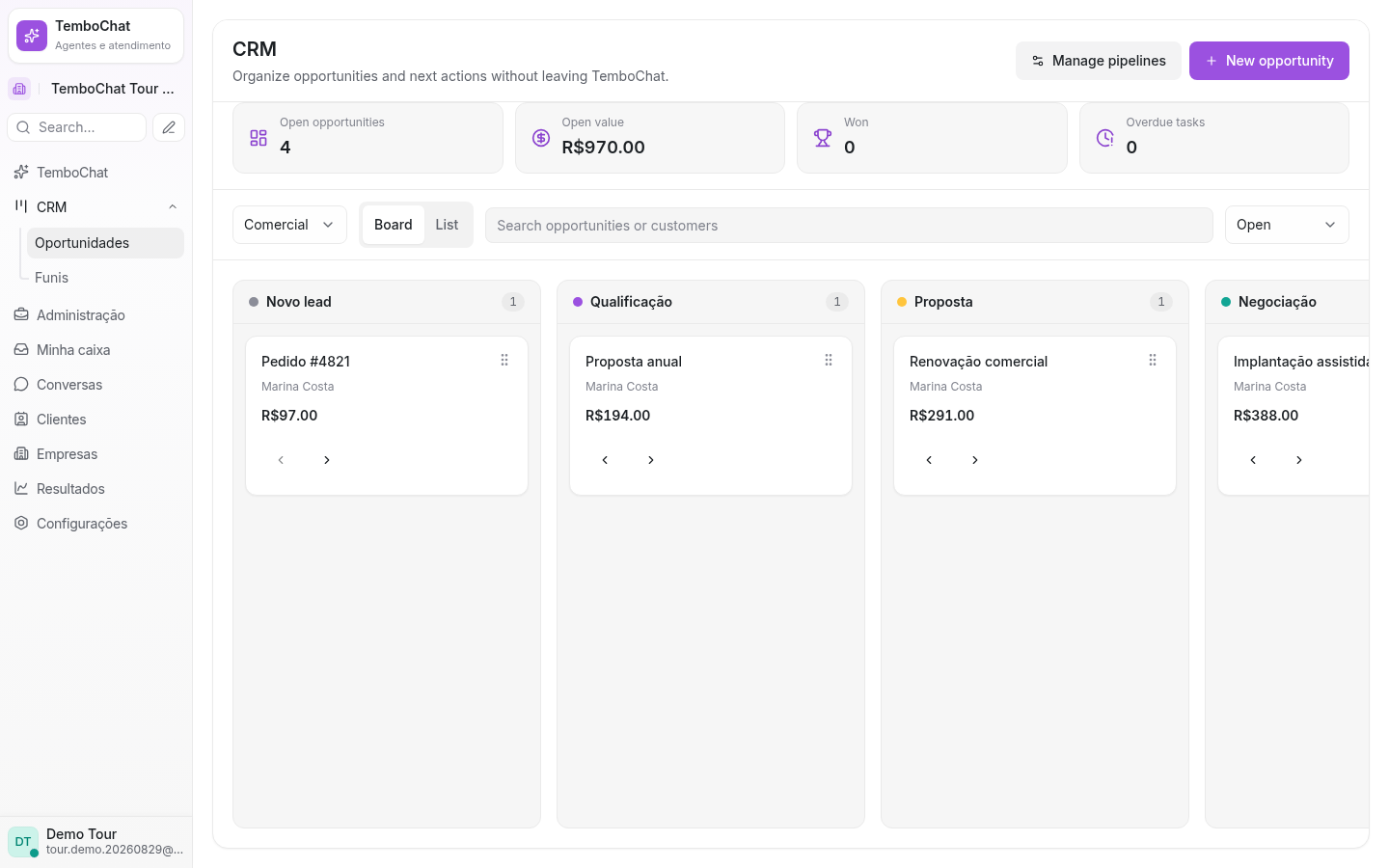This screenshot has height=868, width=1389.
Task: Go to Administração
Action: (x=96, y=315)
